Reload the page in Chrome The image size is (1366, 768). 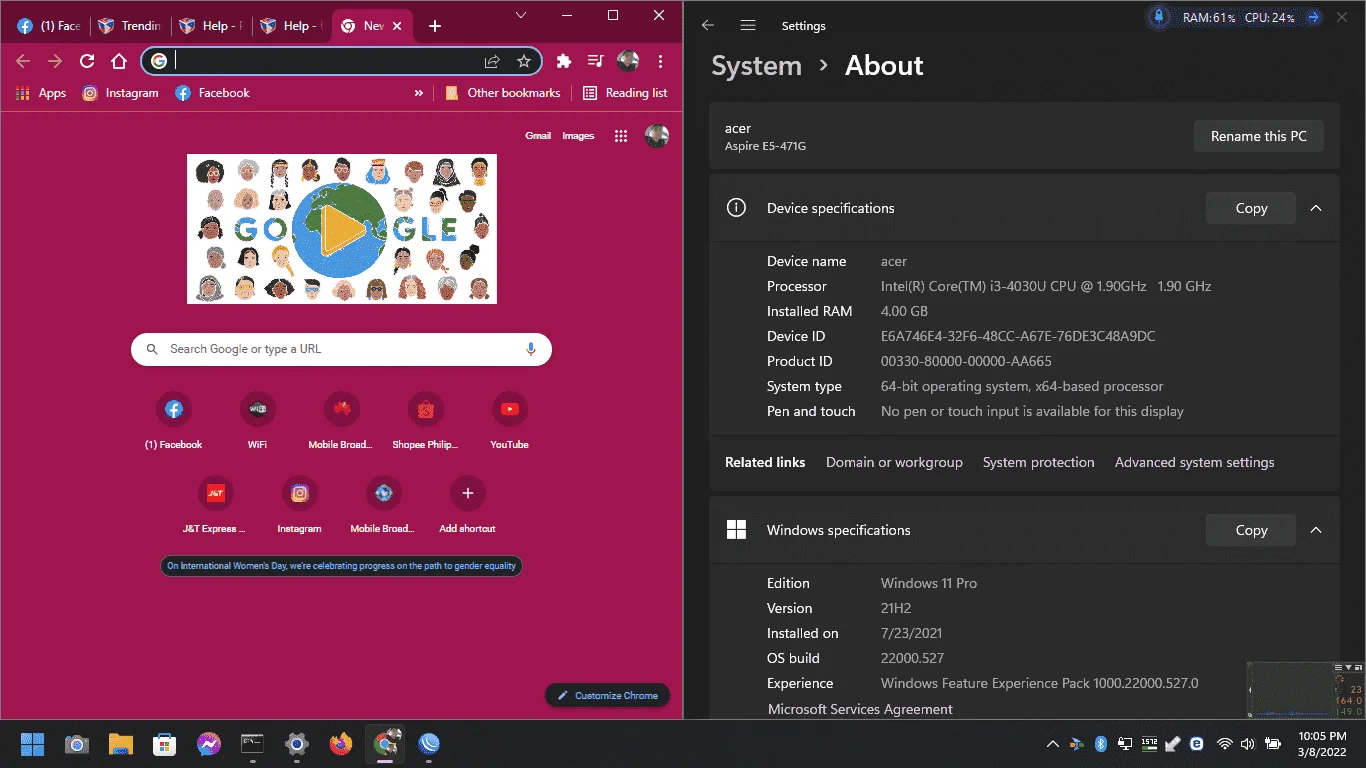coord(87,61)
